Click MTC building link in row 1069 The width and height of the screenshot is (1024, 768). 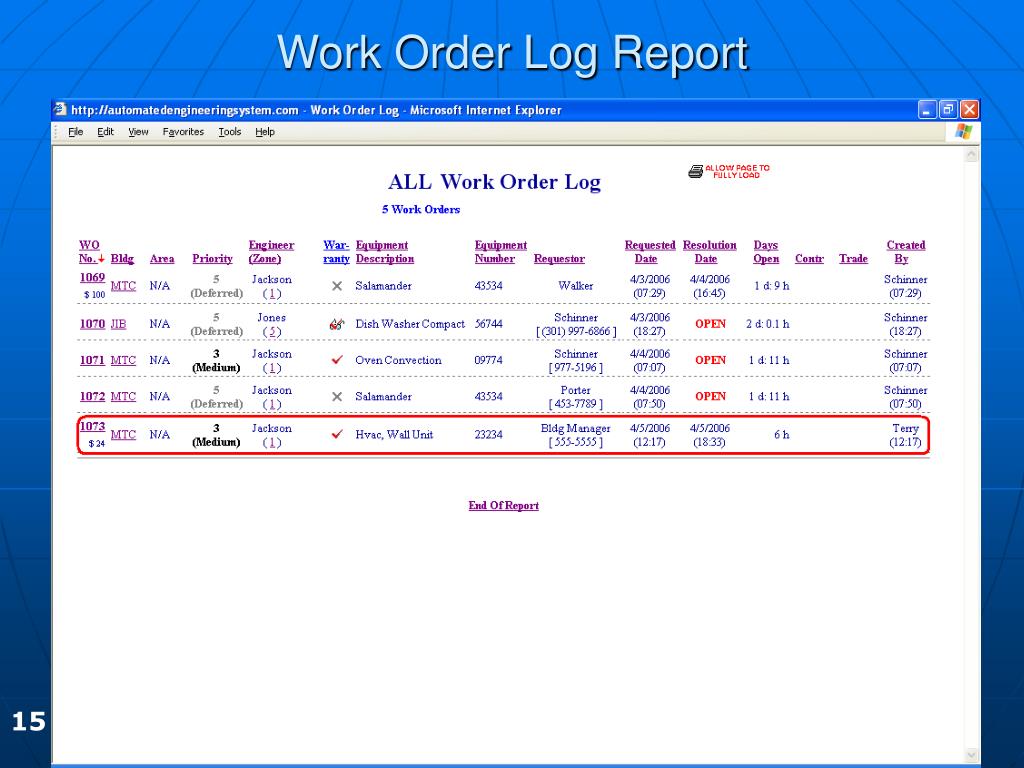pyautogui.click(x=123, y=286)
